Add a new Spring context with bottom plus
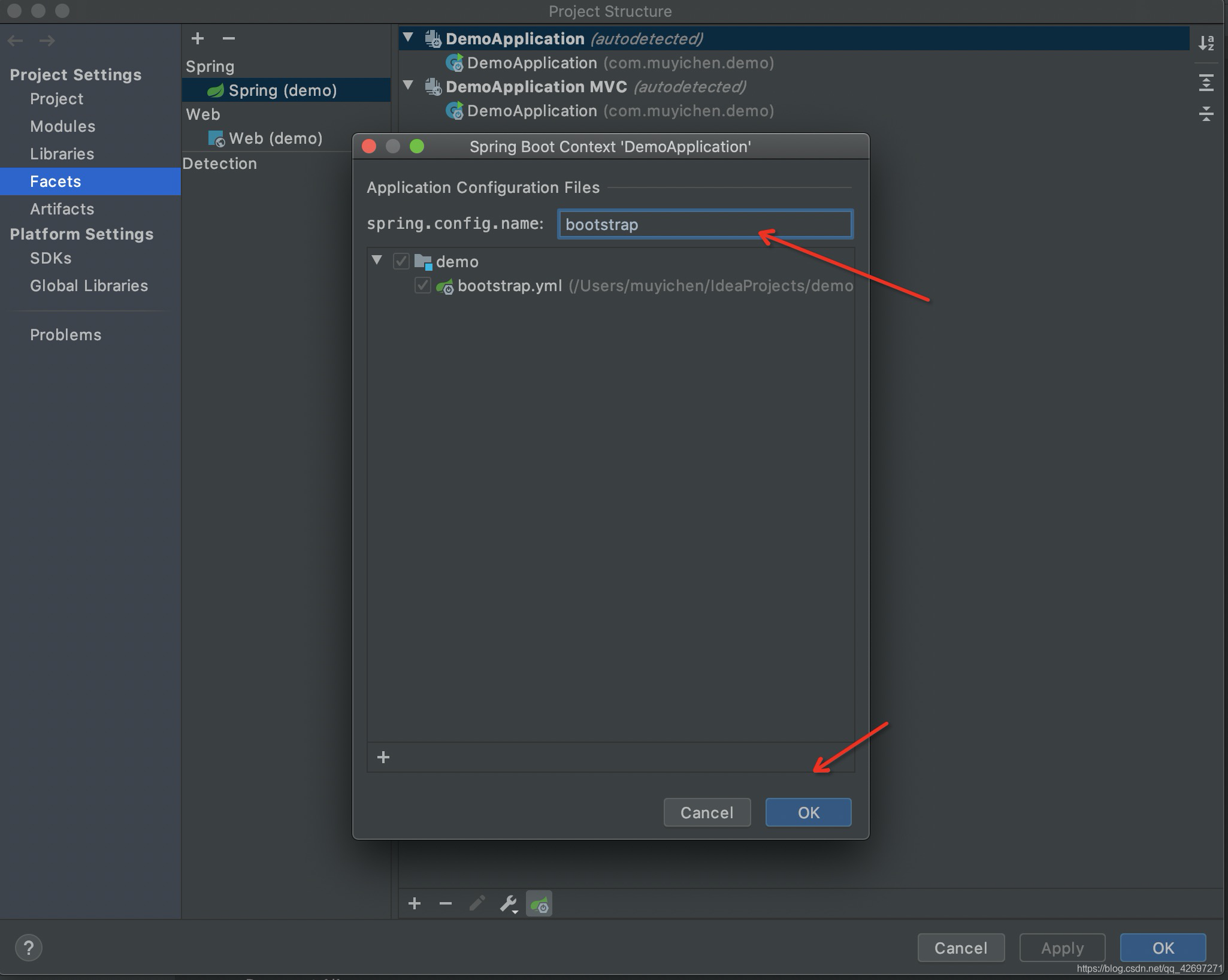The width and height of the screenshot is (1228, 980). (415, 903)
